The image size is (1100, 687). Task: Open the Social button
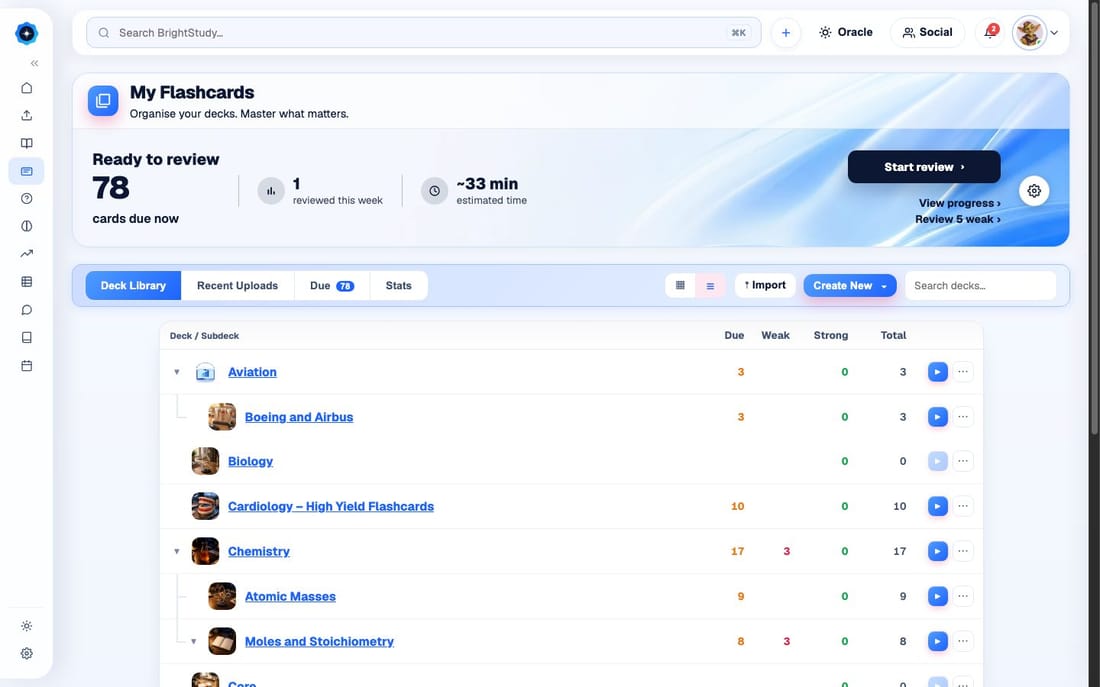pyautogui.click(x=927, y=32)
